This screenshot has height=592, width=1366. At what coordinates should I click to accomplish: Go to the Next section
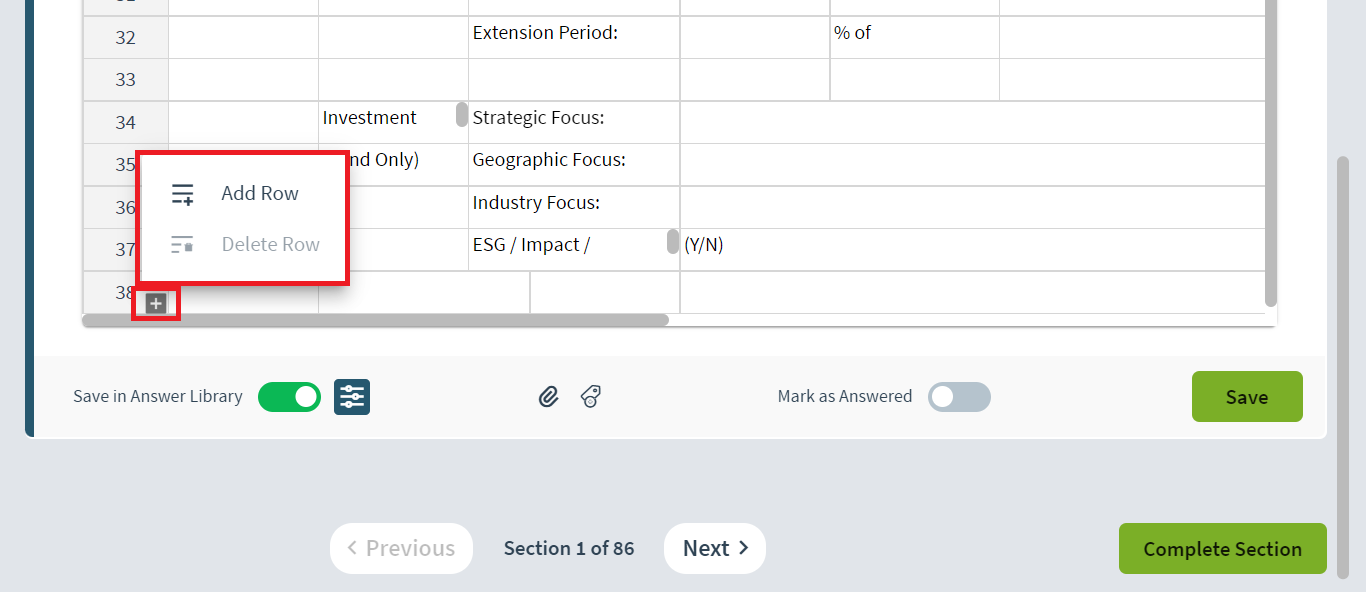pyautogui.click(x=715, y=548)
